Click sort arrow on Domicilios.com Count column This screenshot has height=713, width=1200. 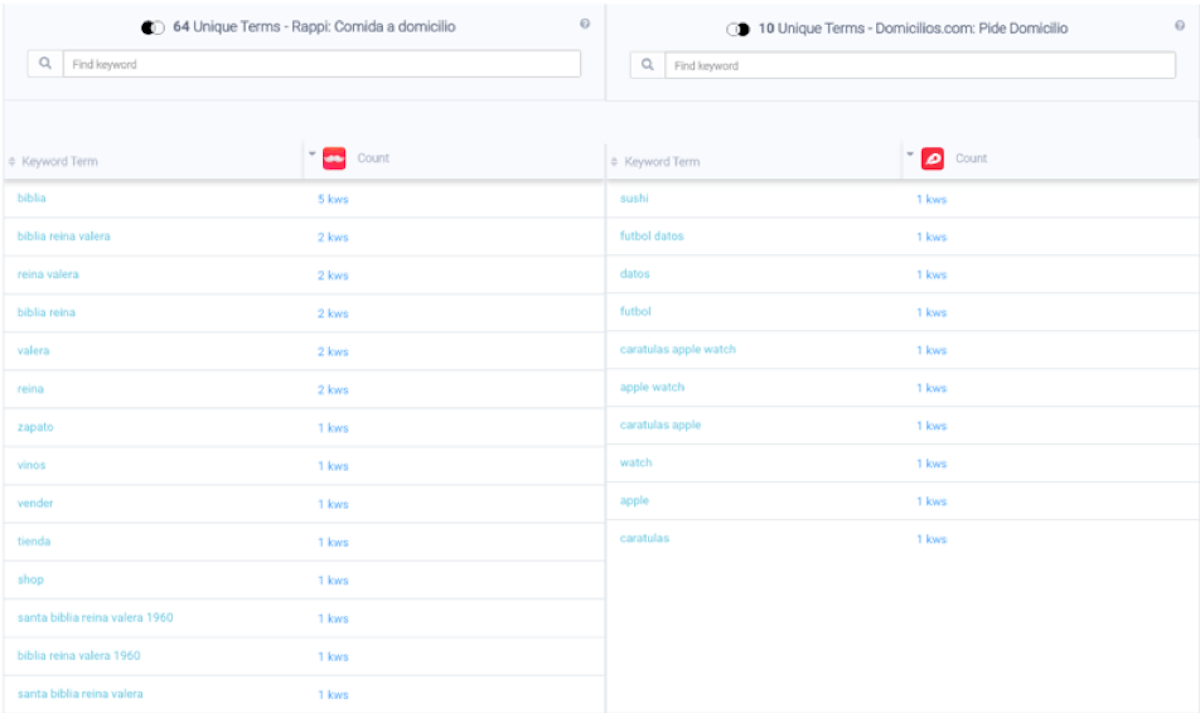[x=910, y=155]
